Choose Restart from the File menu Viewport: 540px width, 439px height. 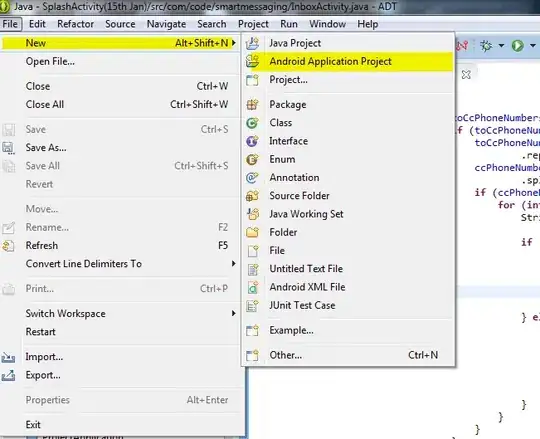pos(121,332)
